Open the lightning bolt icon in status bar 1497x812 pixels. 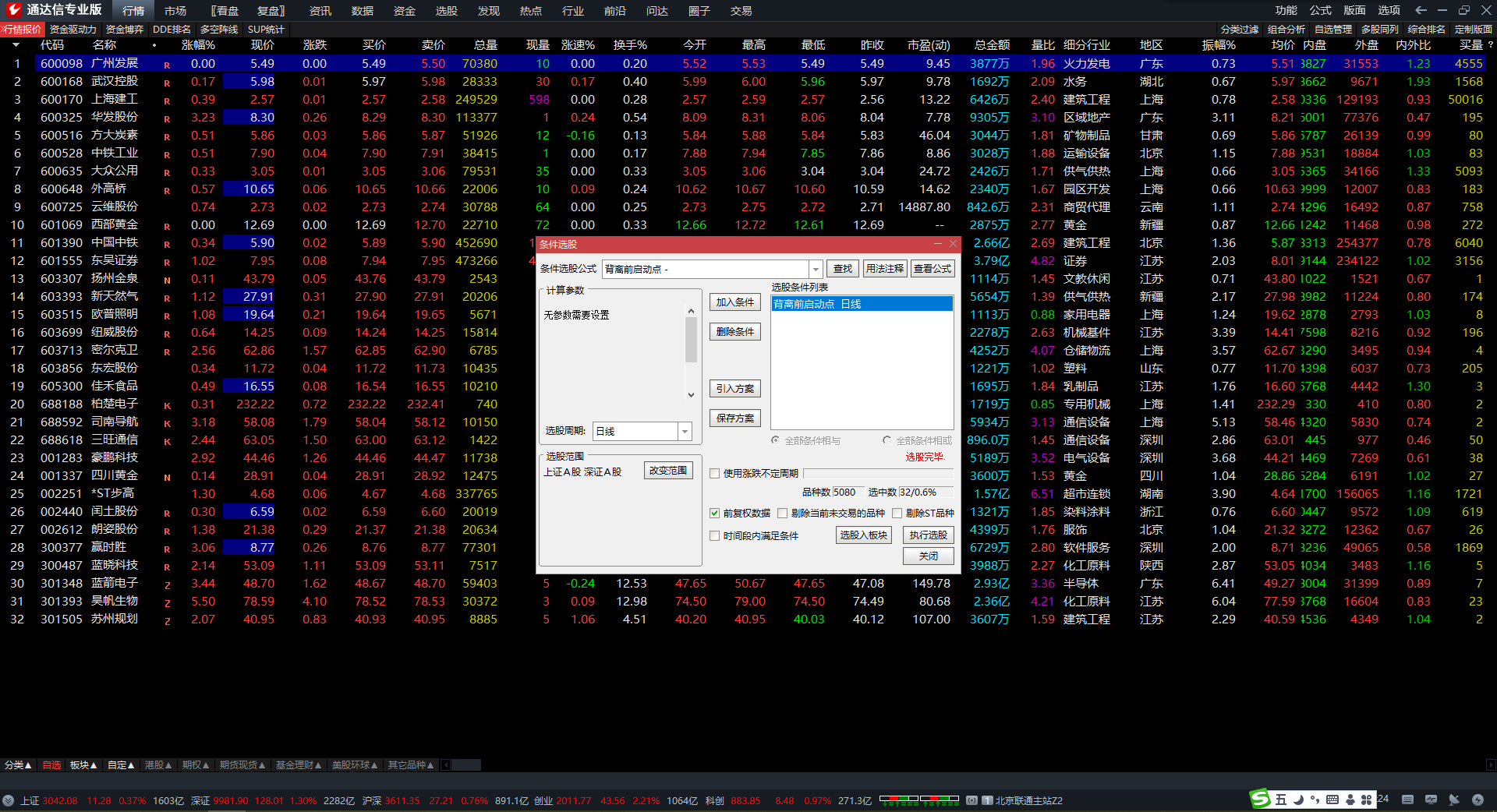point(1477,800)
